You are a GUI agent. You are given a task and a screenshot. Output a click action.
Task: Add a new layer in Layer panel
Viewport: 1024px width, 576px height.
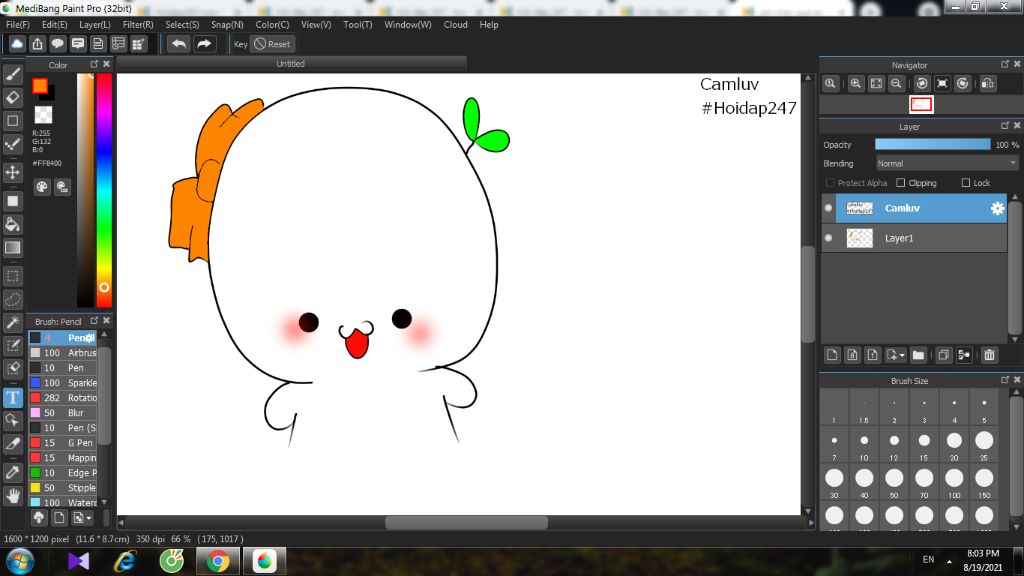point(832,355)
